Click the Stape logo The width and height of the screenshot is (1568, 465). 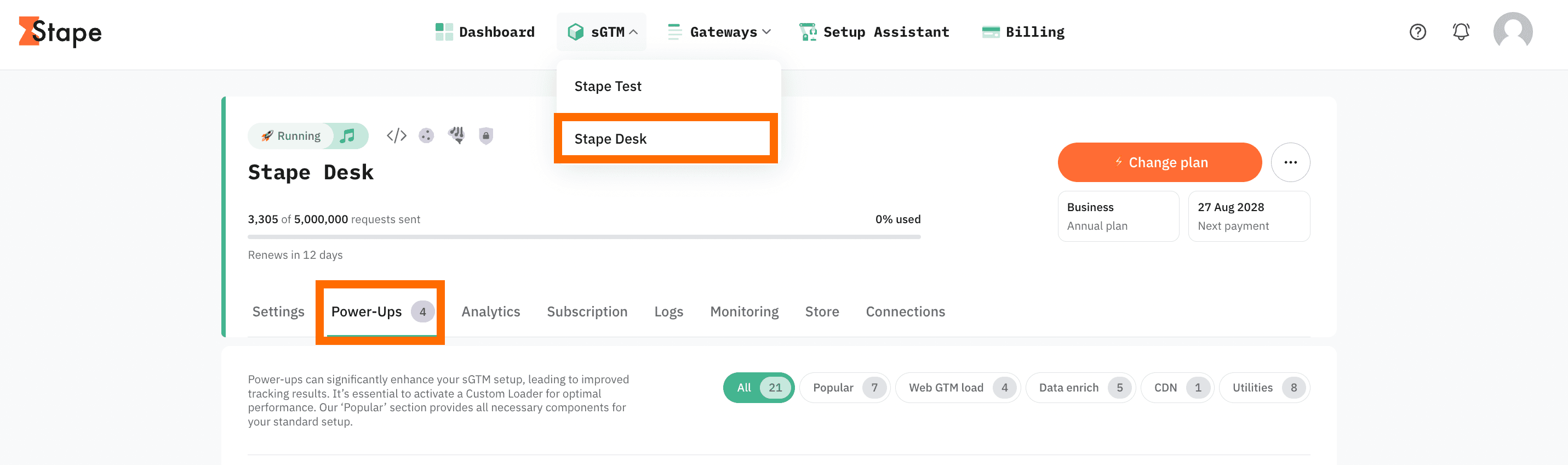pyautogui.click(x=60, y=32)
